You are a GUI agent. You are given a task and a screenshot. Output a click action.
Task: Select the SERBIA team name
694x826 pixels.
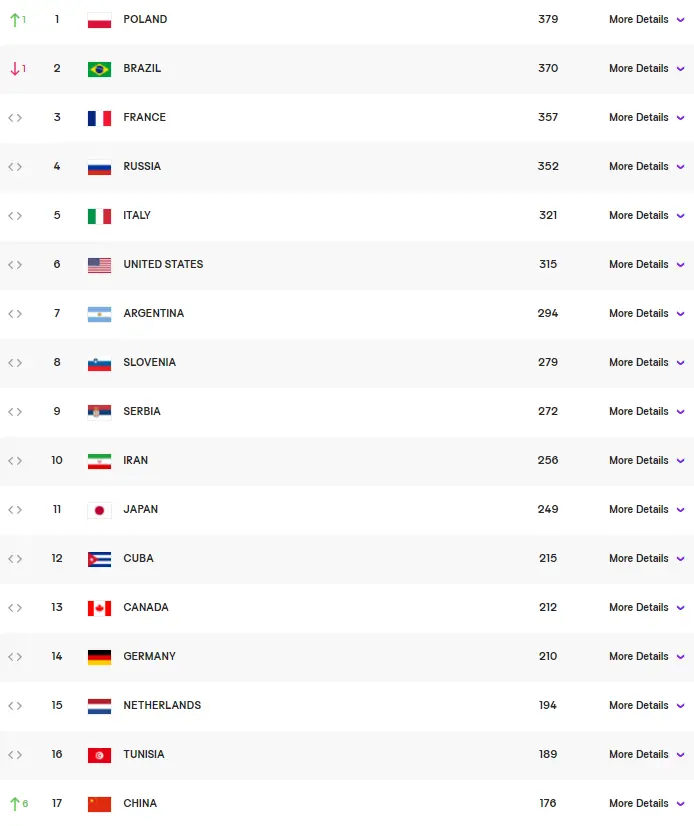pyautogui.click(x=142, y=411)
